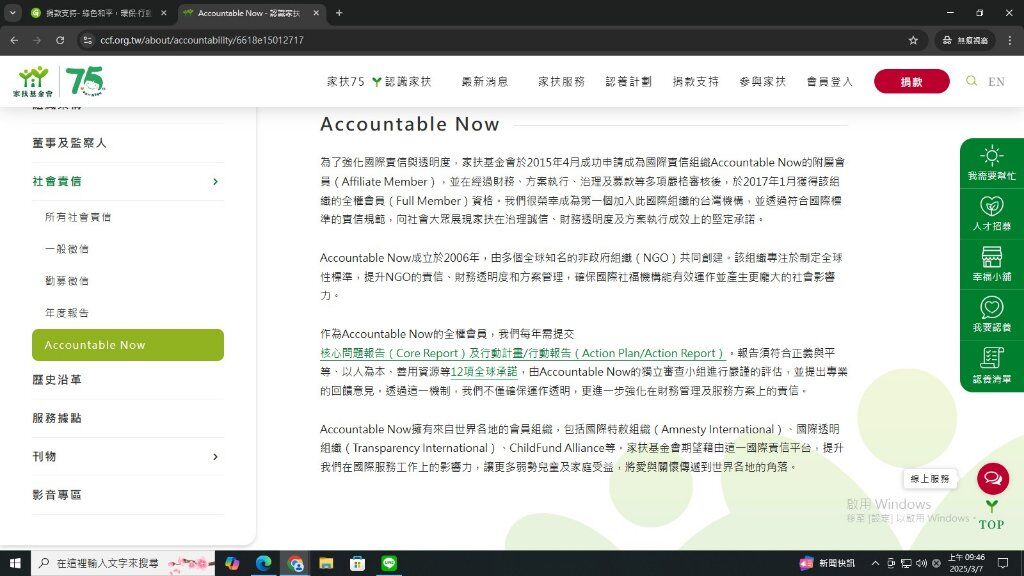Viewport: 1024px width, 576px height.
Task: Select 服務據點 in the sidebar
Action: (57, 418)
